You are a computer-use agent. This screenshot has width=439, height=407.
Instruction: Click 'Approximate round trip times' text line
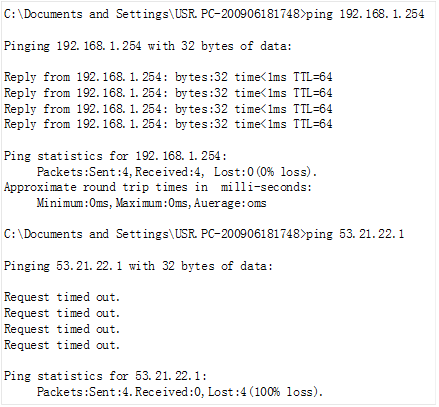pos(158,187)
